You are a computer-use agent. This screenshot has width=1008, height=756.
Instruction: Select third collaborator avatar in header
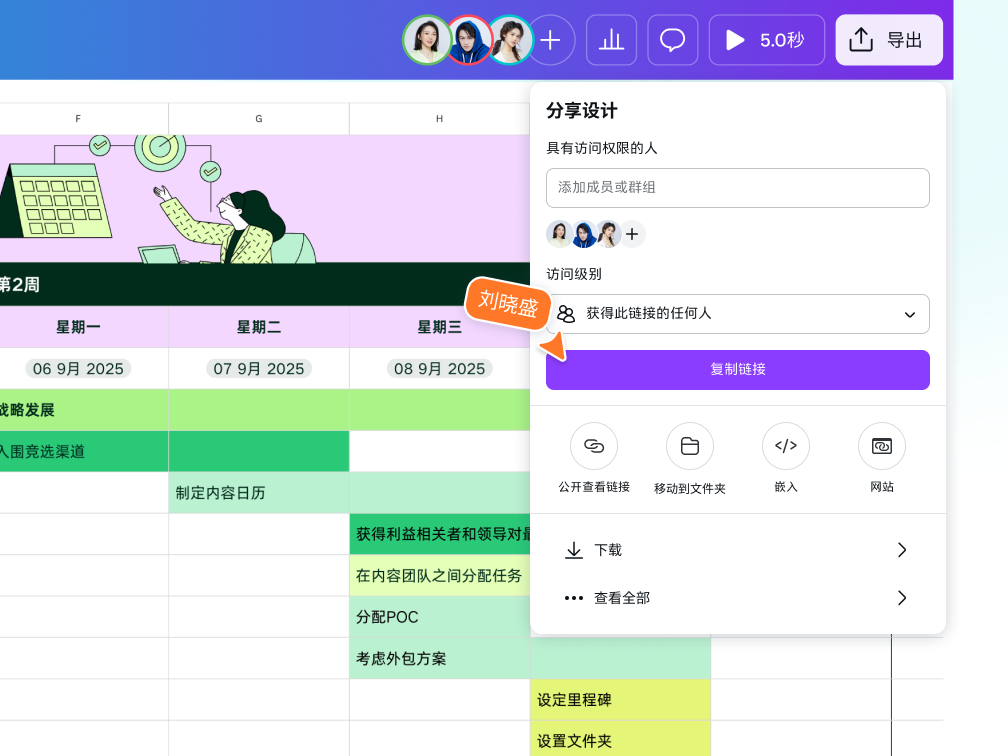pyautogui.click(x=510, y=40)
